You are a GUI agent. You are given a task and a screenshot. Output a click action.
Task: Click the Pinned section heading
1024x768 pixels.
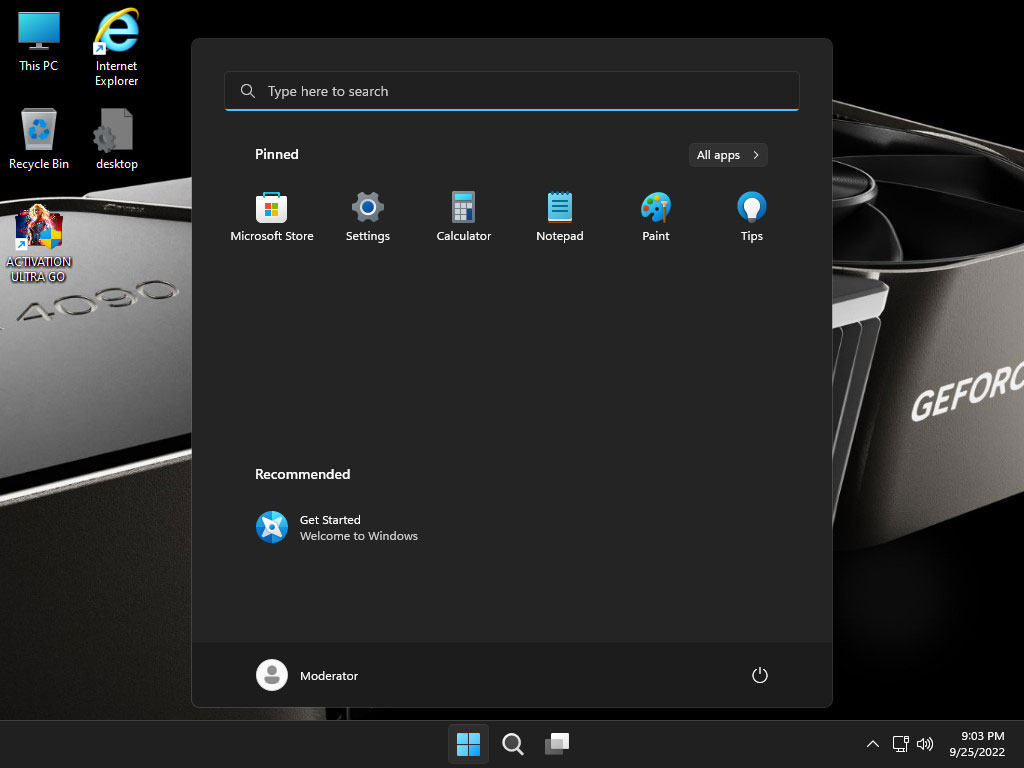277,154
